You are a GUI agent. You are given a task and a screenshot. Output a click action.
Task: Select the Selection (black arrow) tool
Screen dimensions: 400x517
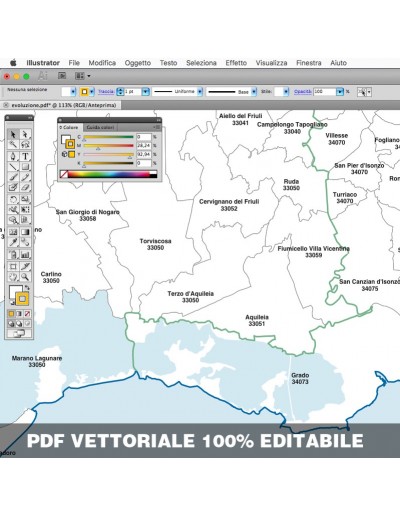[x=13, y=134]
